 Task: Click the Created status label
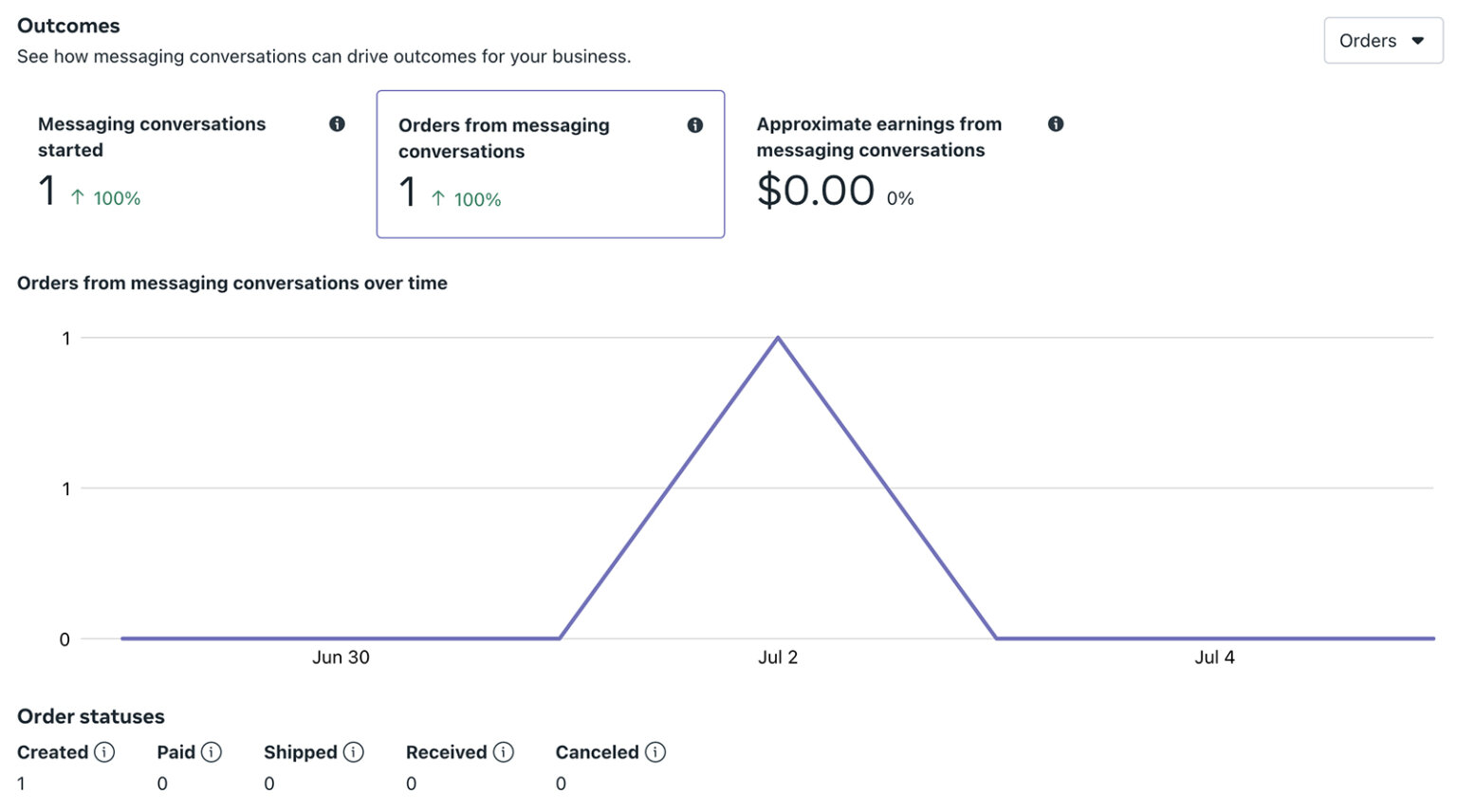(52, 752)
